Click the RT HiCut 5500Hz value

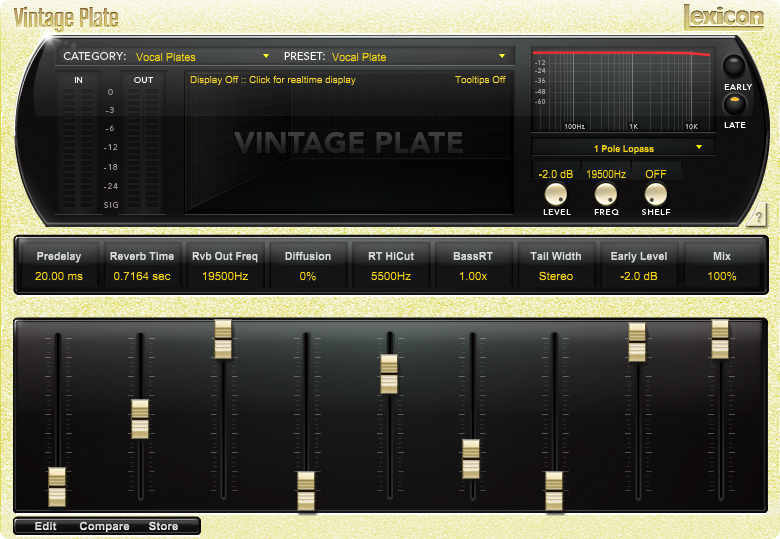390,276
